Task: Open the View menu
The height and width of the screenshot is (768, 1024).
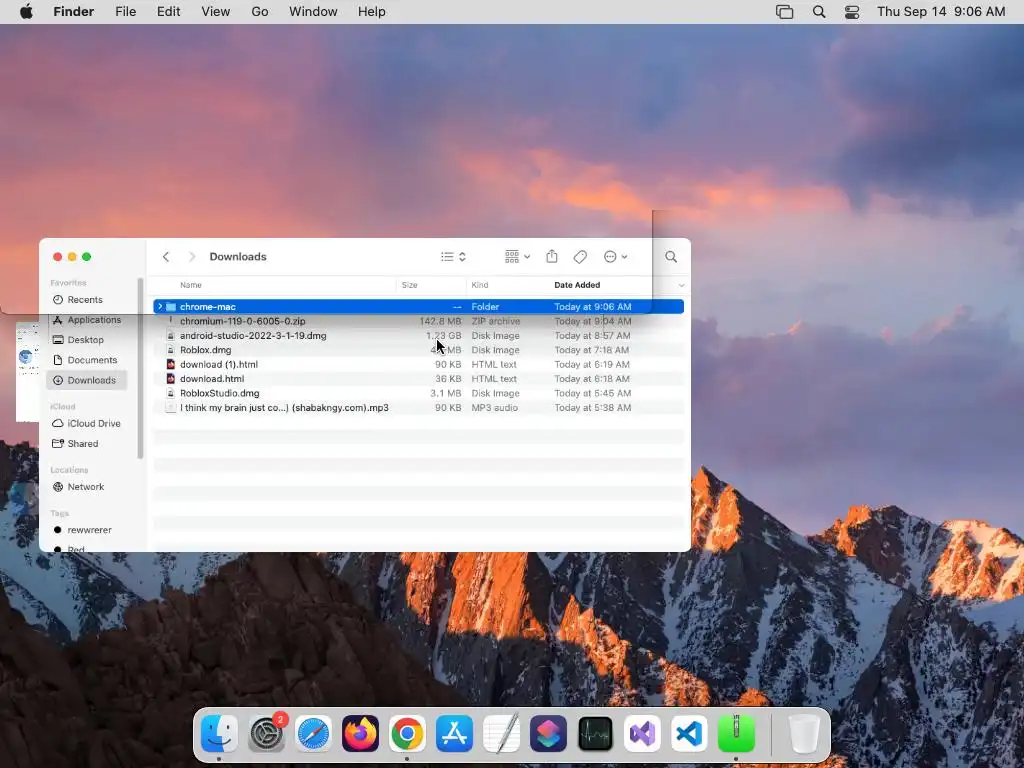Action: [x=216, y=12]
